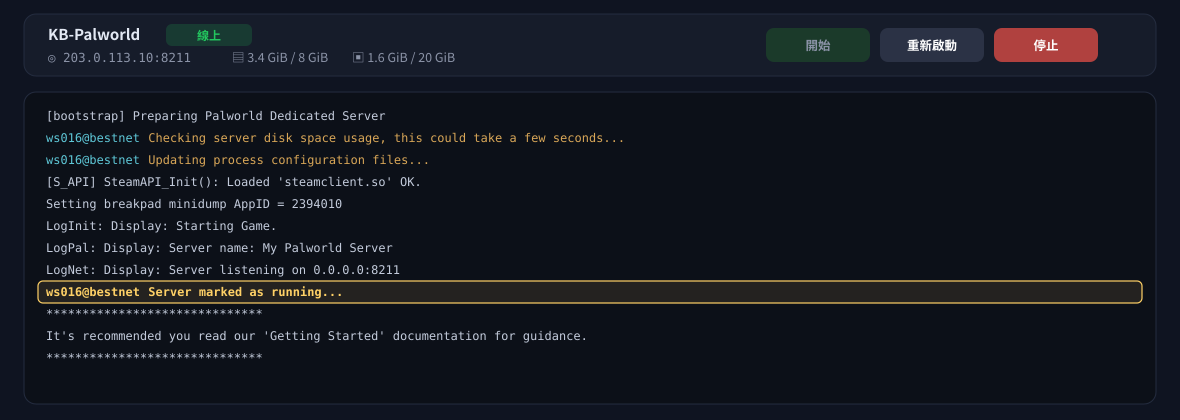This screenshot has height=420, width=1180.
Task: Click the bootstrap Preparing Palworld log line
Action: [x=215, y=117]
